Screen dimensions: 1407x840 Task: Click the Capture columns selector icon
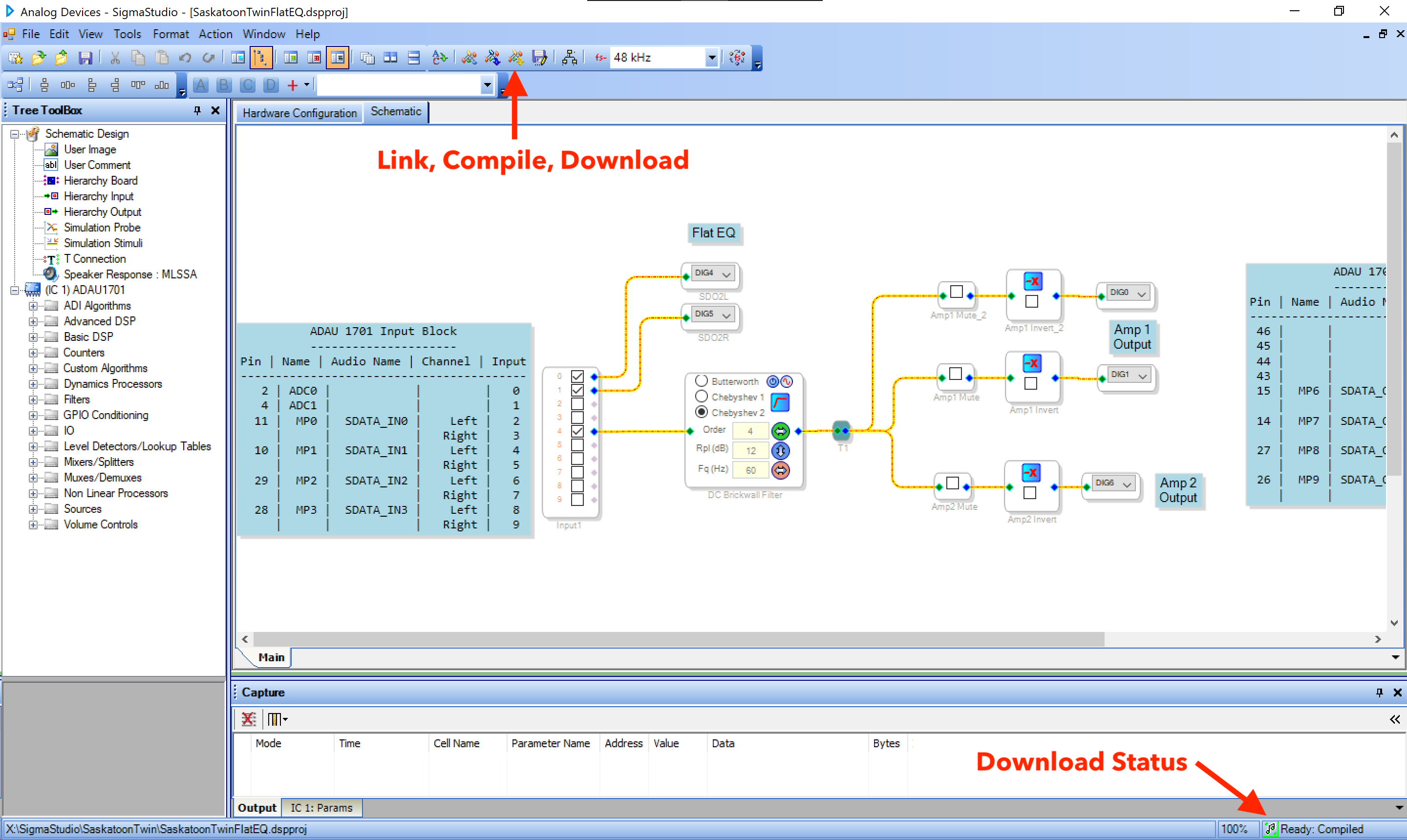pos(277,719)
